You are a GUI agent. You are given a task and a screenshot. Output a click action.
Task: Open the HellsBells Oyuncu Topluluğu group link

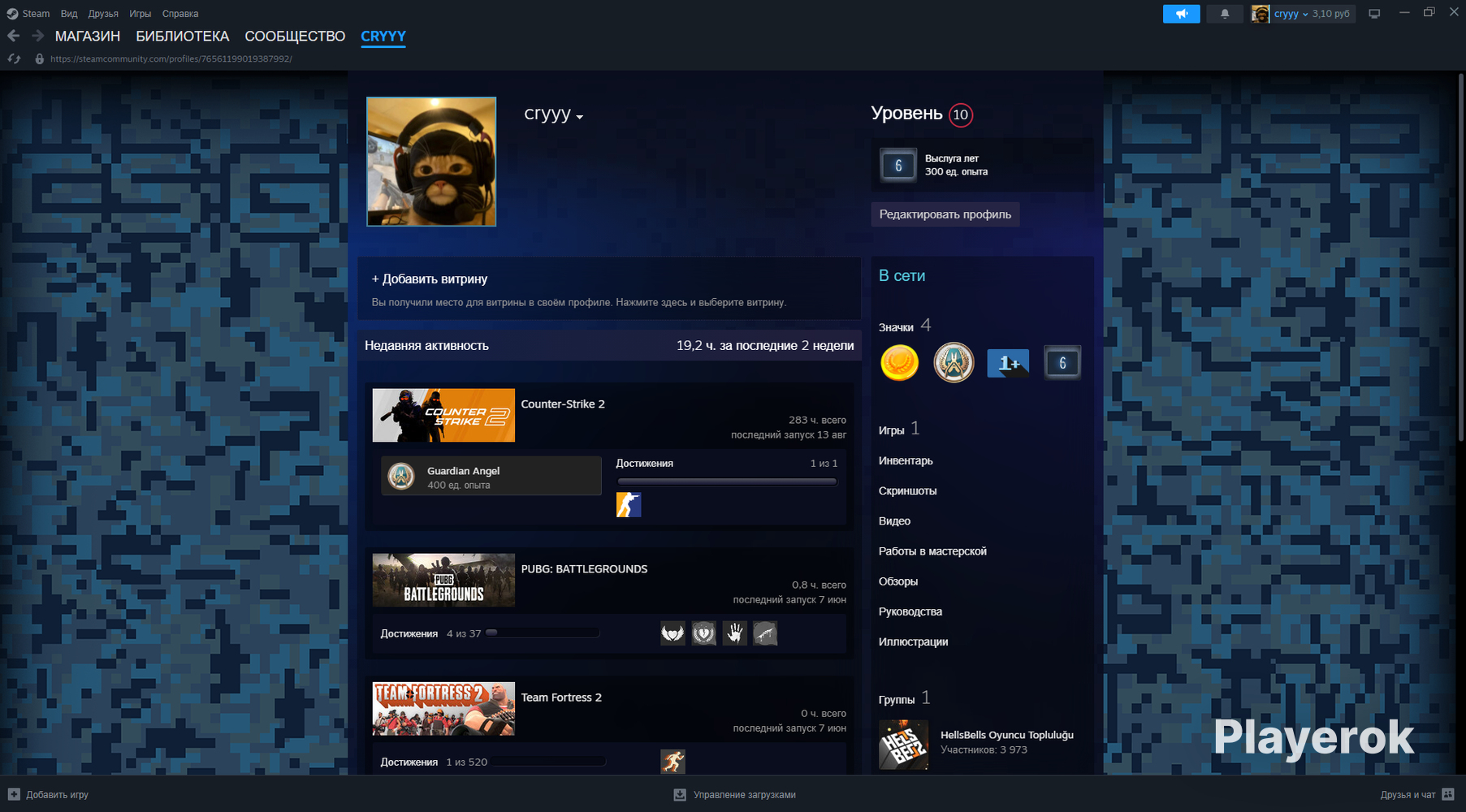coord(1007,735)
